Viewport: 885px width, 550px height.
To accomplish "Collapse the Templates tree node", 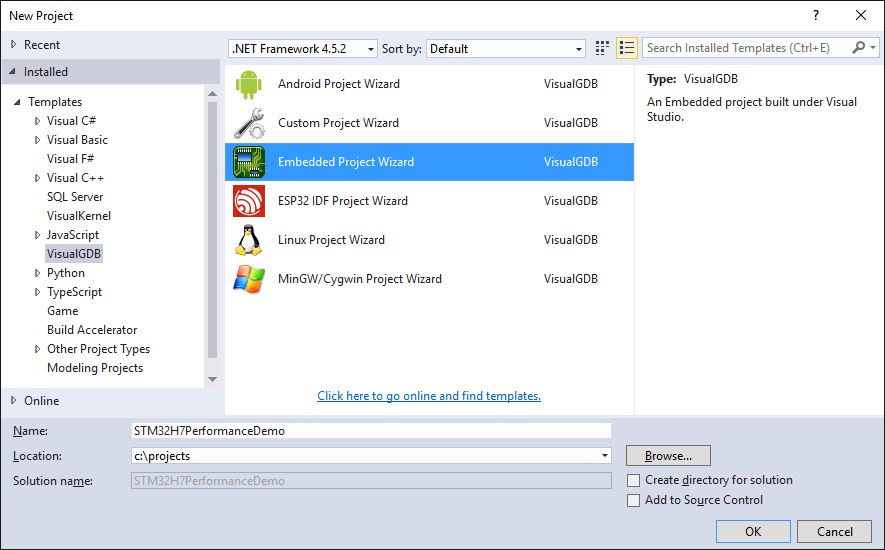I will pyautogui.click(x=17, y=102).
